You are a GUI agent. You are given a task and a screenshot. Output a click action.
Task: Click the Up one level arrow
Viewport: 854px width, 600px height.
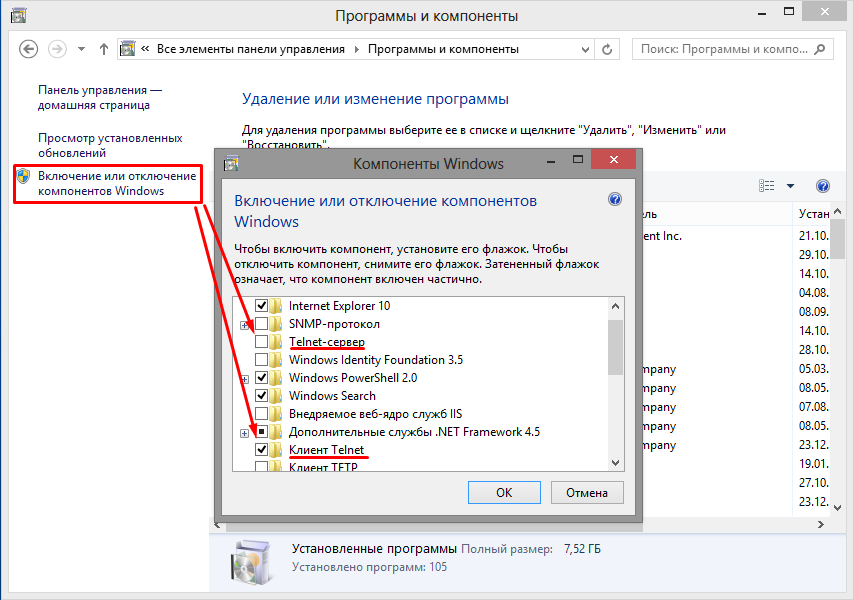[x=104, y=49]
